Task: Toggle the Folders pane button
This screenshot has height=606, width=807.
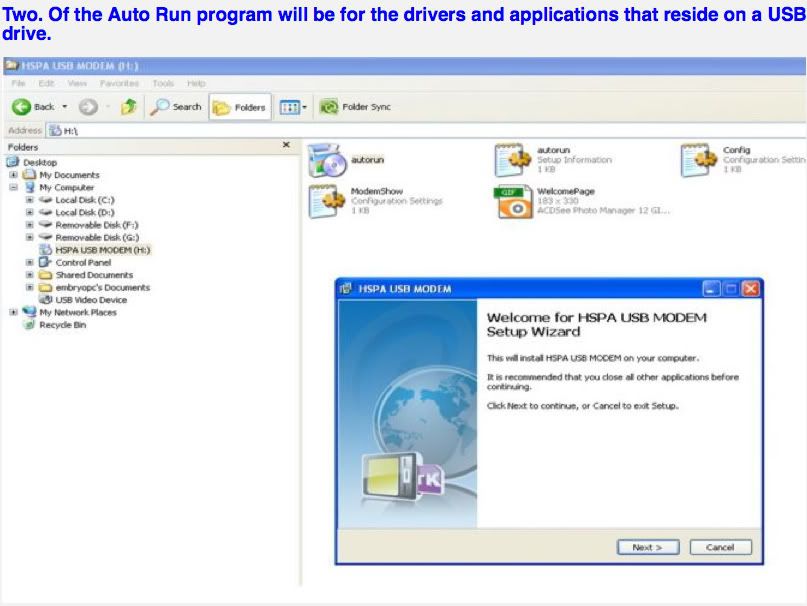Action: (x=240, y=107)
